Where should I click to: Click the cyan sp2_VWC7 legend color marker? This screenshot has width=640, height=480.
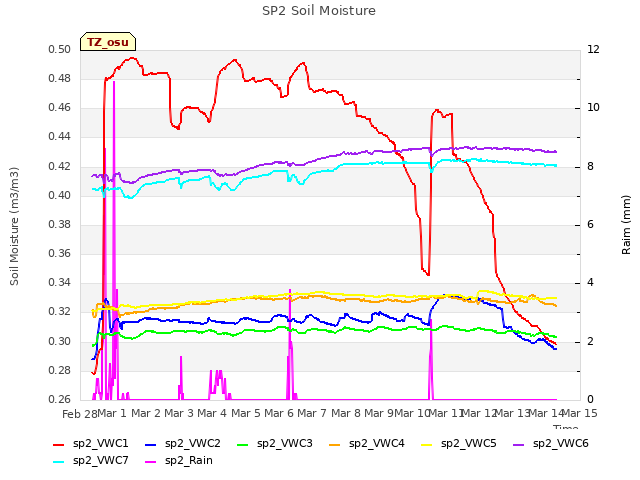point(59,462)
